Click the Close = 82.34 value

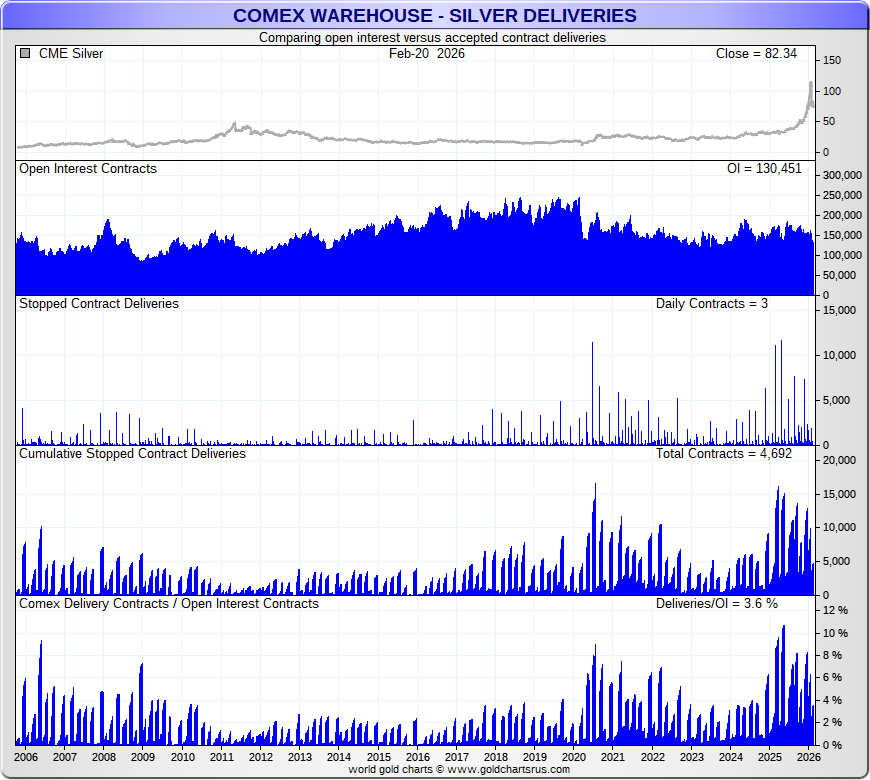(x=756, y=54)
